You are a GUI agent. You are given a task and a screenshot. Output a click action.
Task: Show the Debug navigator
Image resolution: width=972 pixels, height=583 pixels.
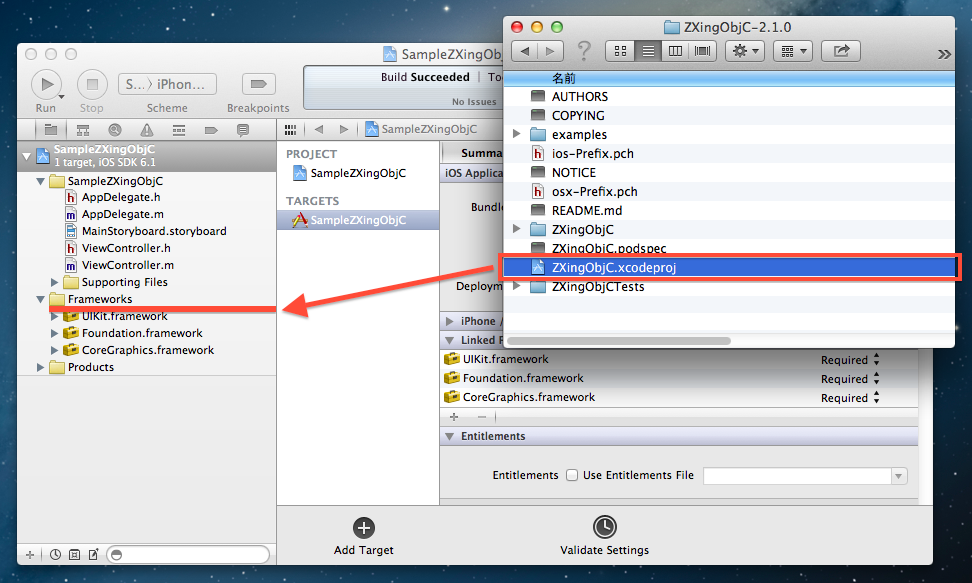tap(179, 130)
